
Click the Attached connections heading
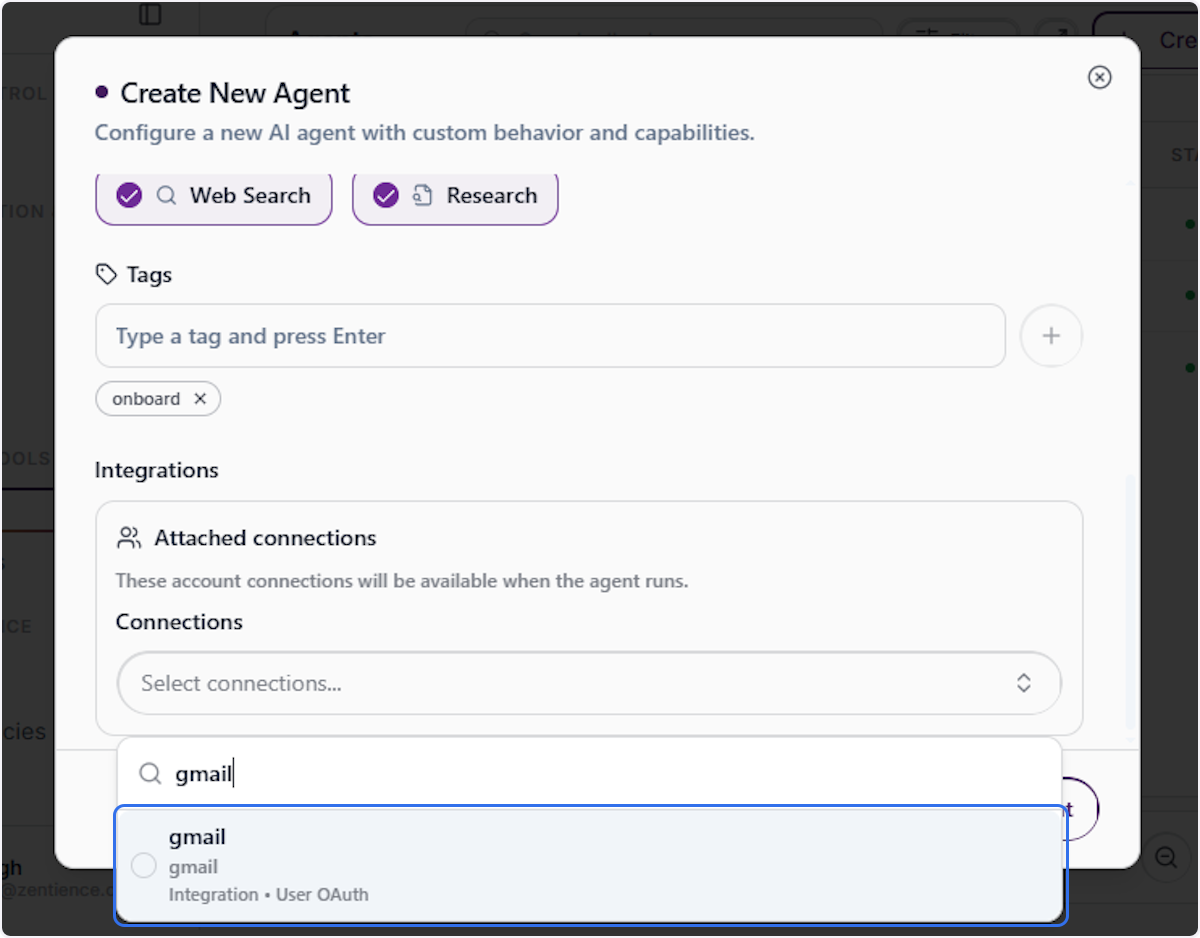(x=265, y=538)
